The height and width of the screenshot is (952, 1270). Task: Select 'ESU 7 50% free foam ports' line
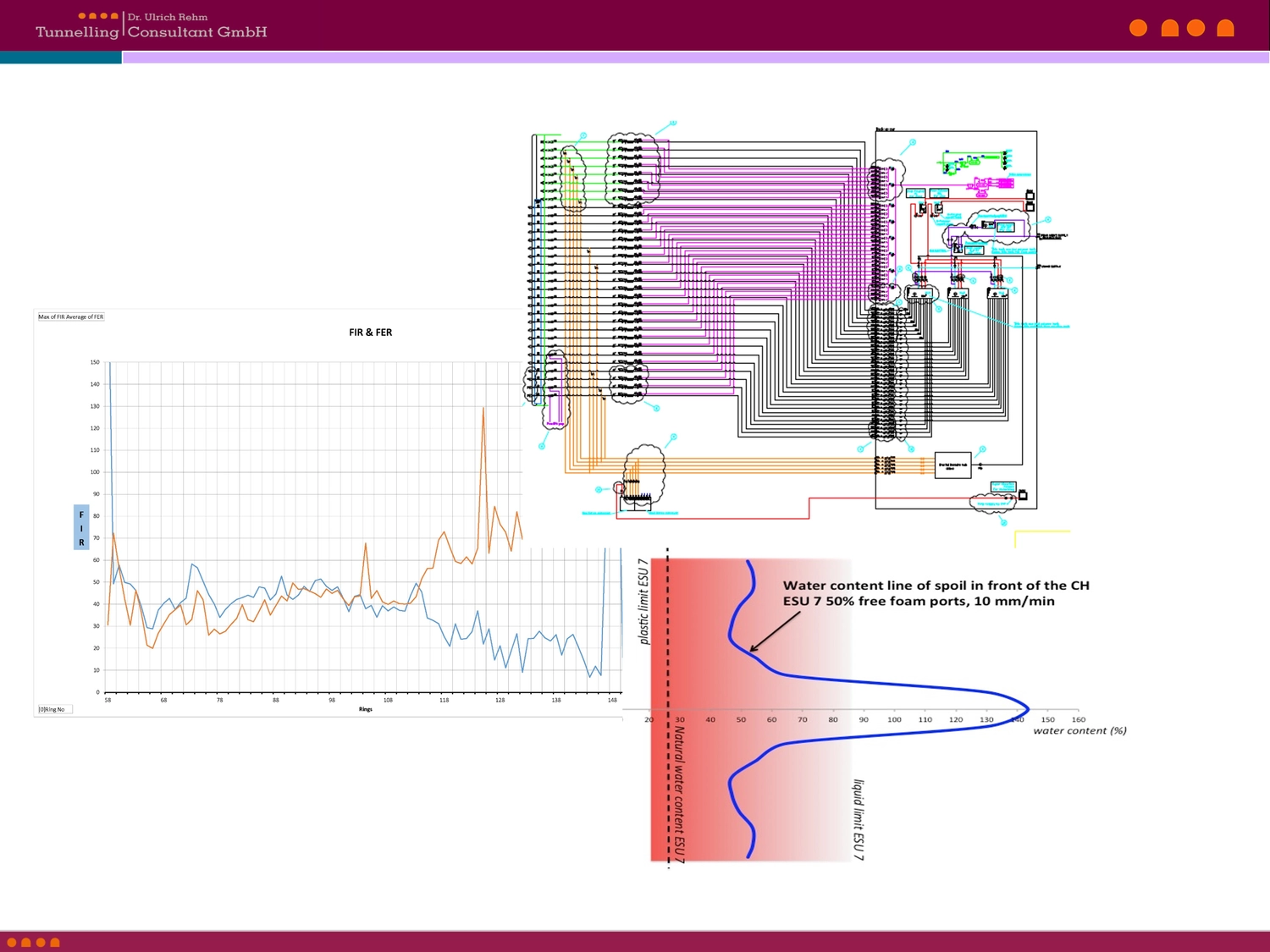click(x=919, y=602)
